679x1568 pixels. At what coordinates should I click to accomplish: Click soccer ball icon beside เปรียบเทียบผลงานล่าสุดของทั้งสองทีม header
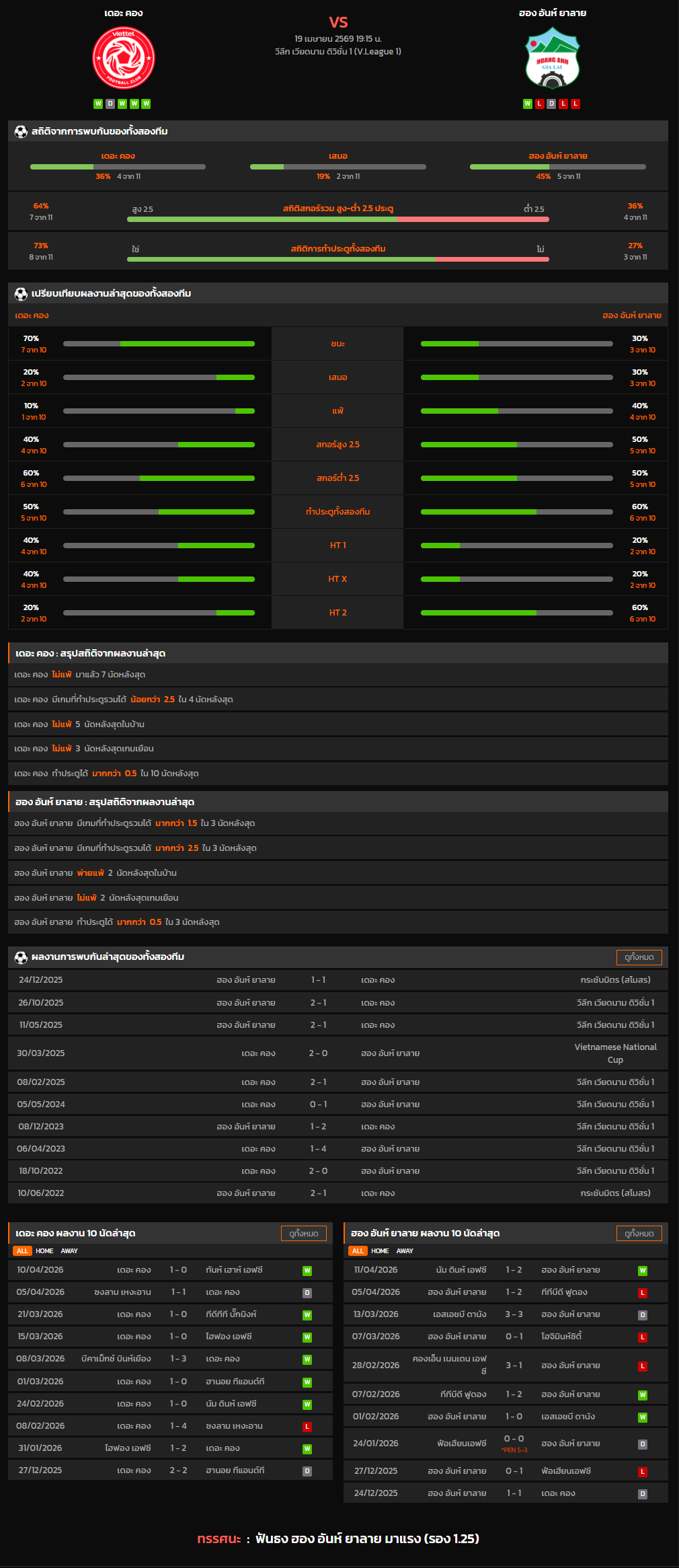[21, 294]
